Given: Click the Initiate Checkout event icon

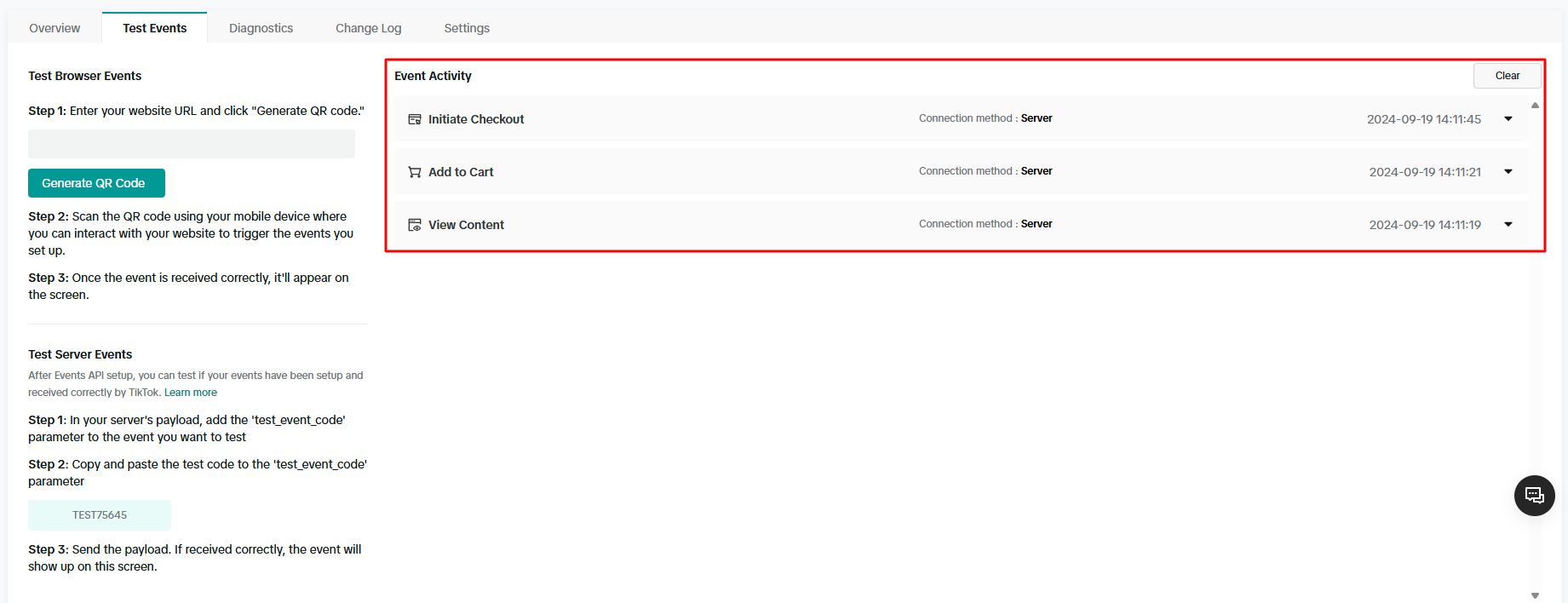Looking at the screenshot, I should tap(415, 119).
